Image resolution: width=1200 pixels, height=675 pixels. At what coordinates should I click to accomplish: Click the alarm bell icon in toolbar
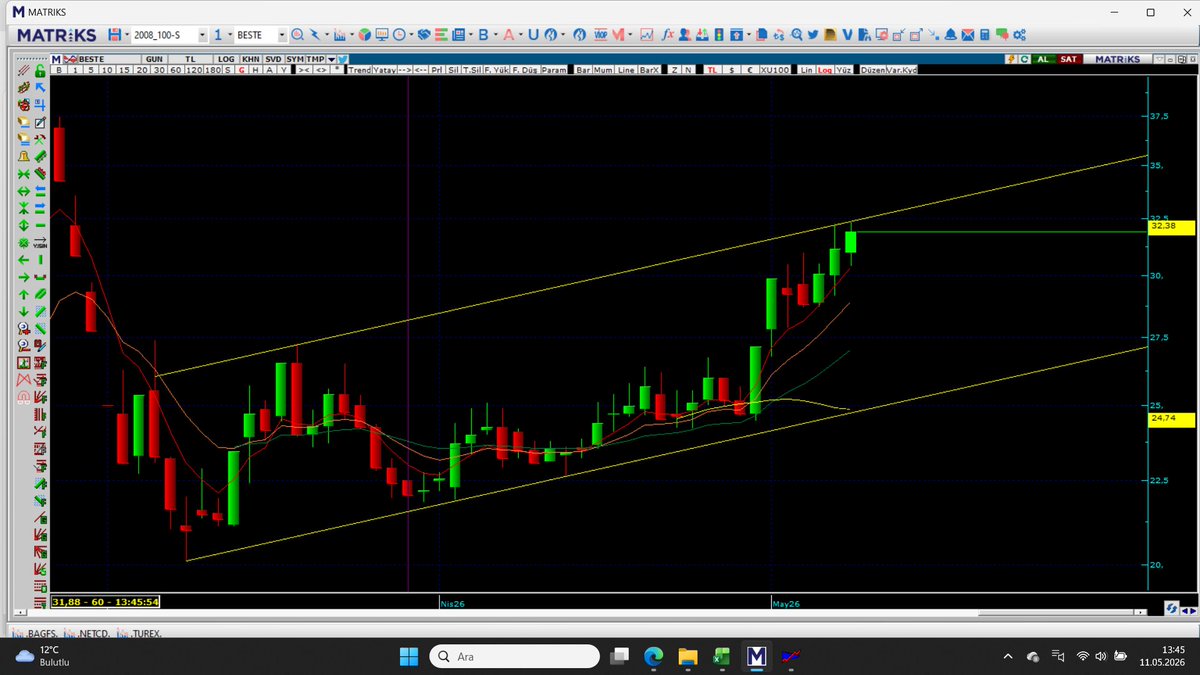951,35
